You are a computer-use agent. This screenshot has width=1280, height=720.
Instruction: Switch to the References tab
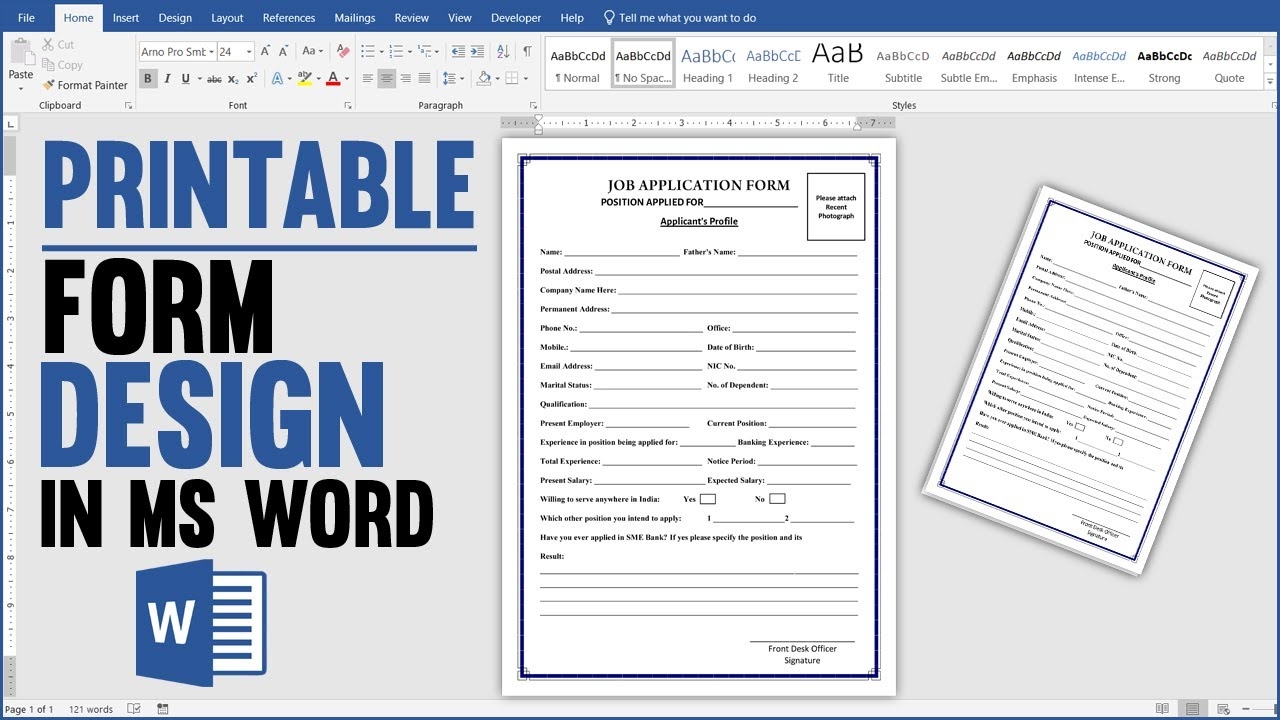[289, 18]
